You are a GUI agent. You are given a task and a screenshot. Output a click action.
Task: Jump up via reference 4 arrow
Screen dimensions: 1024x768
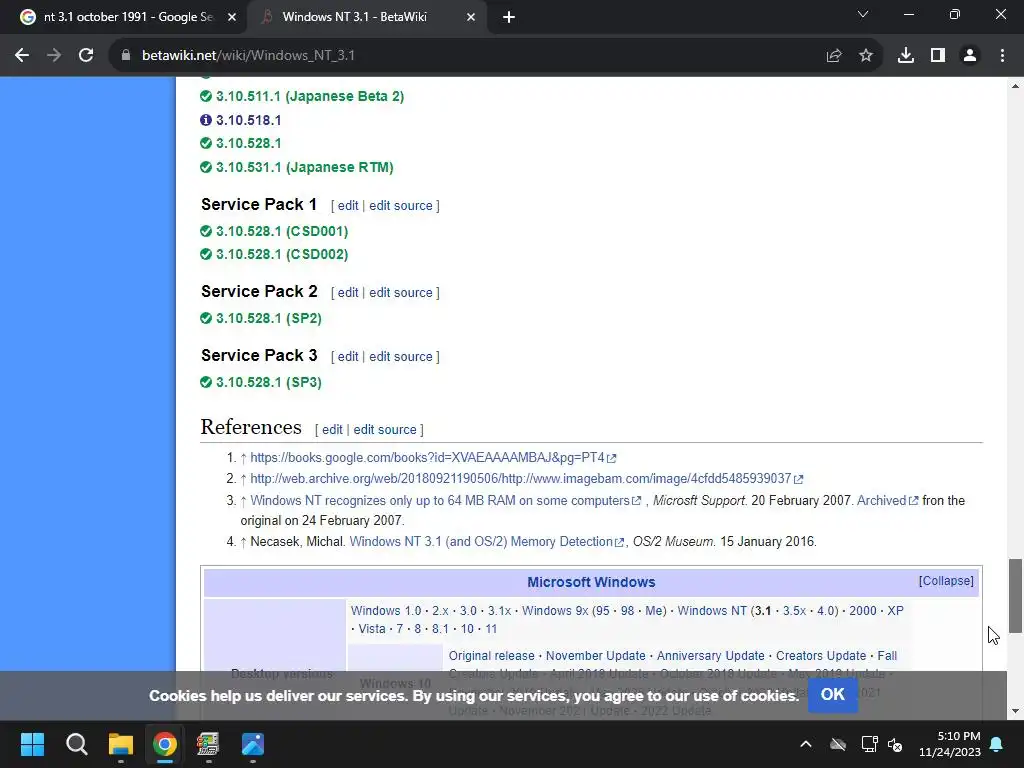pyautogui.click(x=244, y=542)
